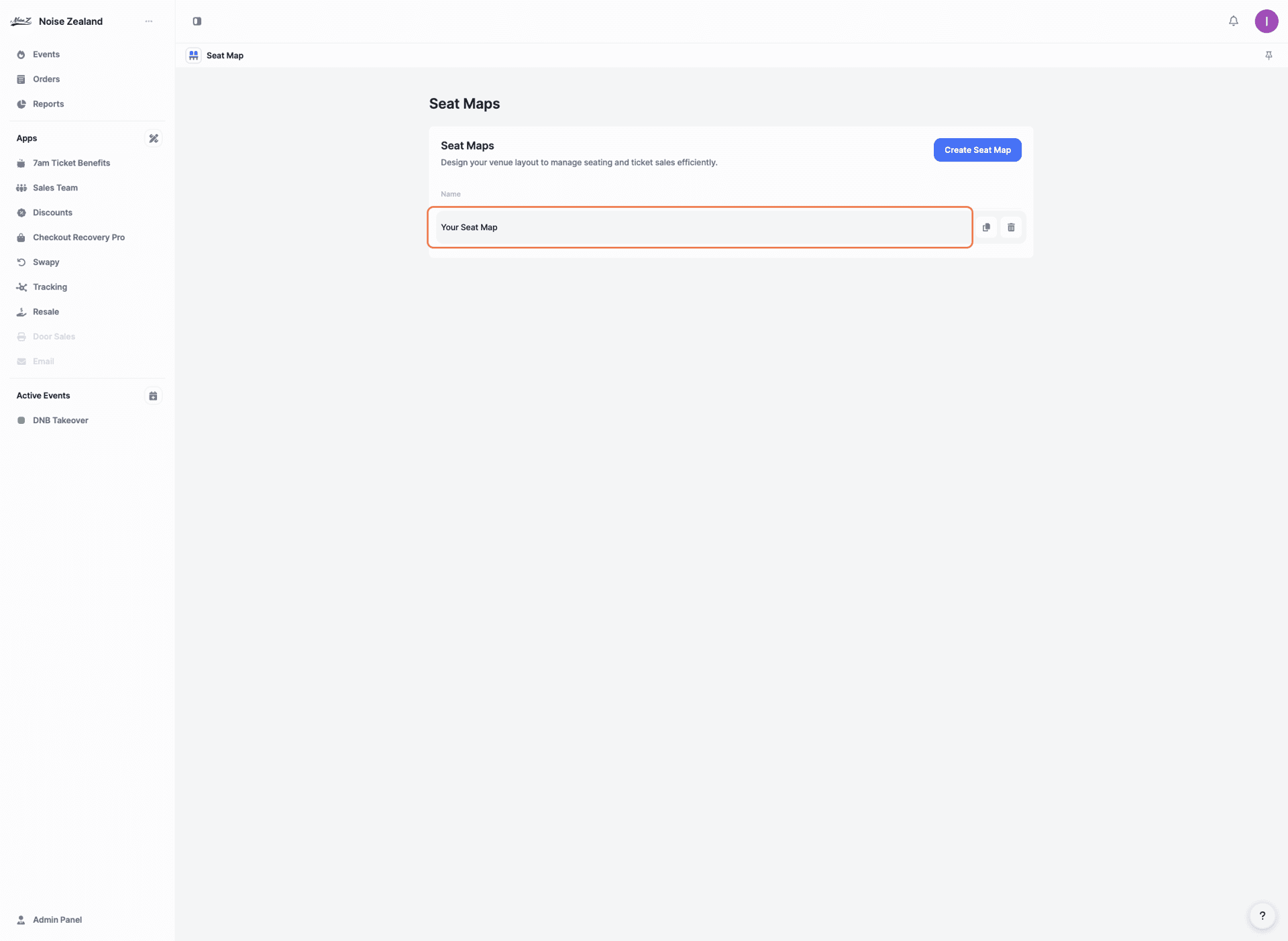The height and width of the screenshot is (941, 1288).
Task: Toggle the sidebar collapse icon
Action: 197,21
